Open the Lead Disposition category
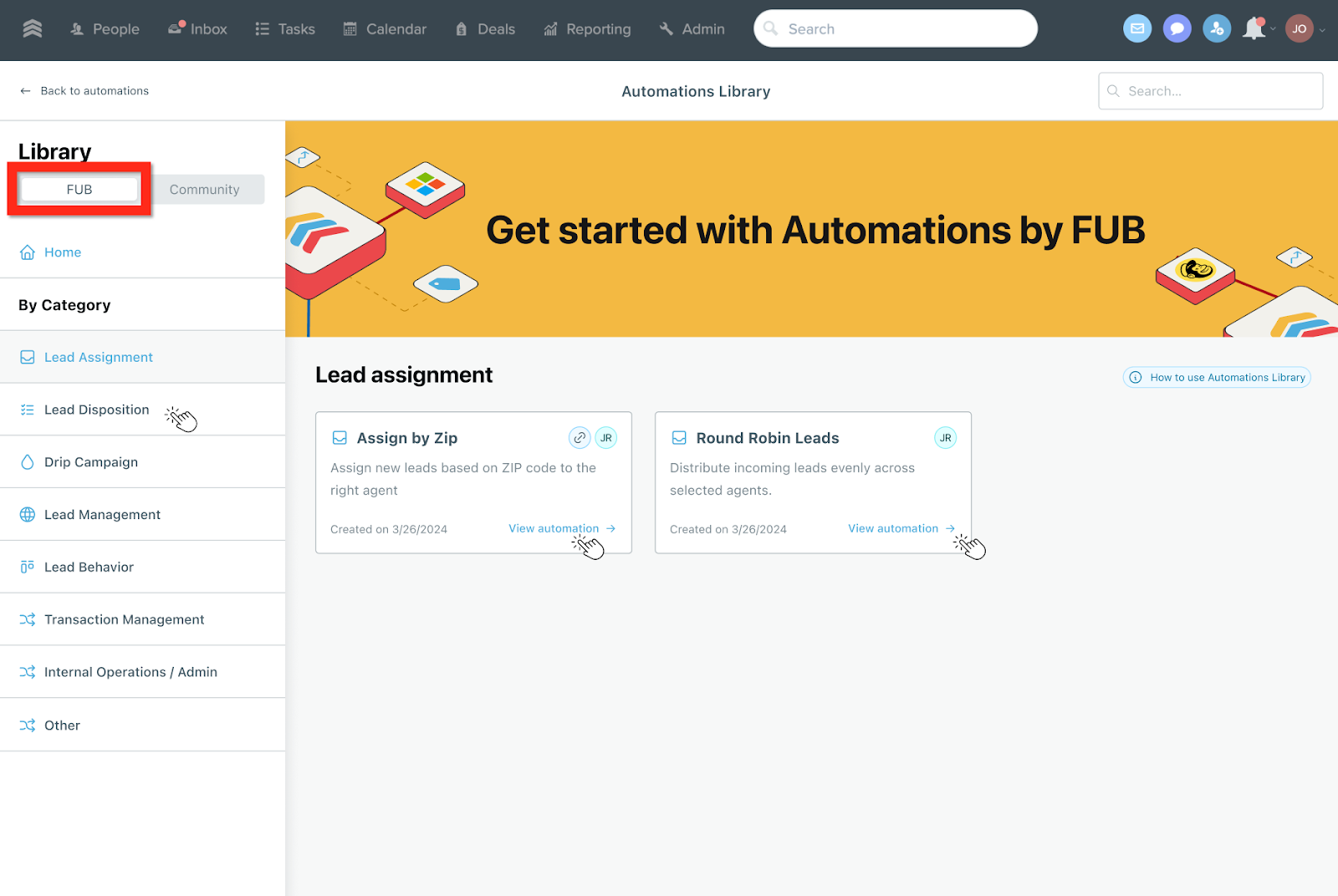This screenshot has height=896, width=1338. click(96, 410)
